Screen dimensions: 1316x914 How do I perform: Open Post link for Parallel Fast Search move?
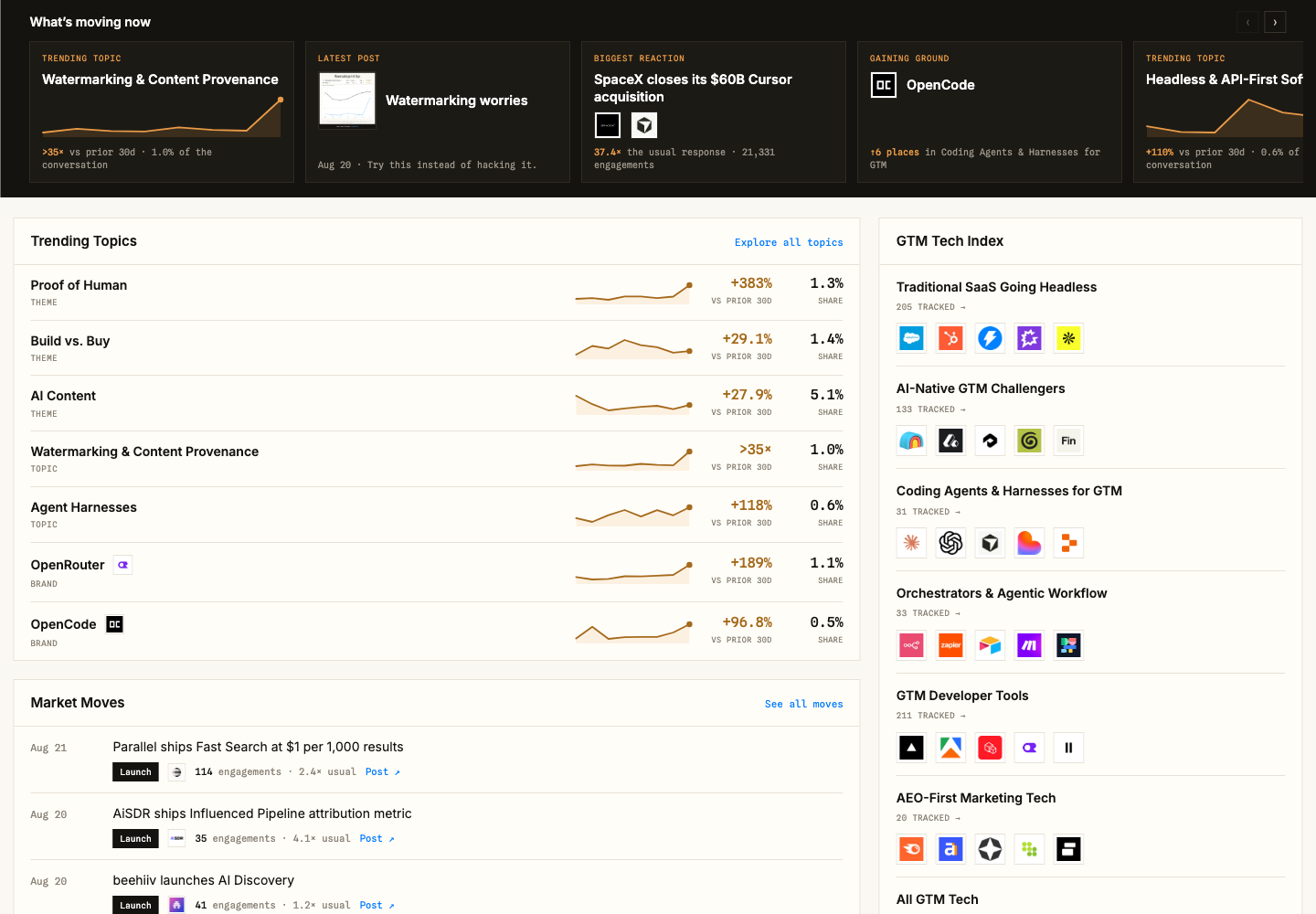pyautogui.click(x=383, y=771)
